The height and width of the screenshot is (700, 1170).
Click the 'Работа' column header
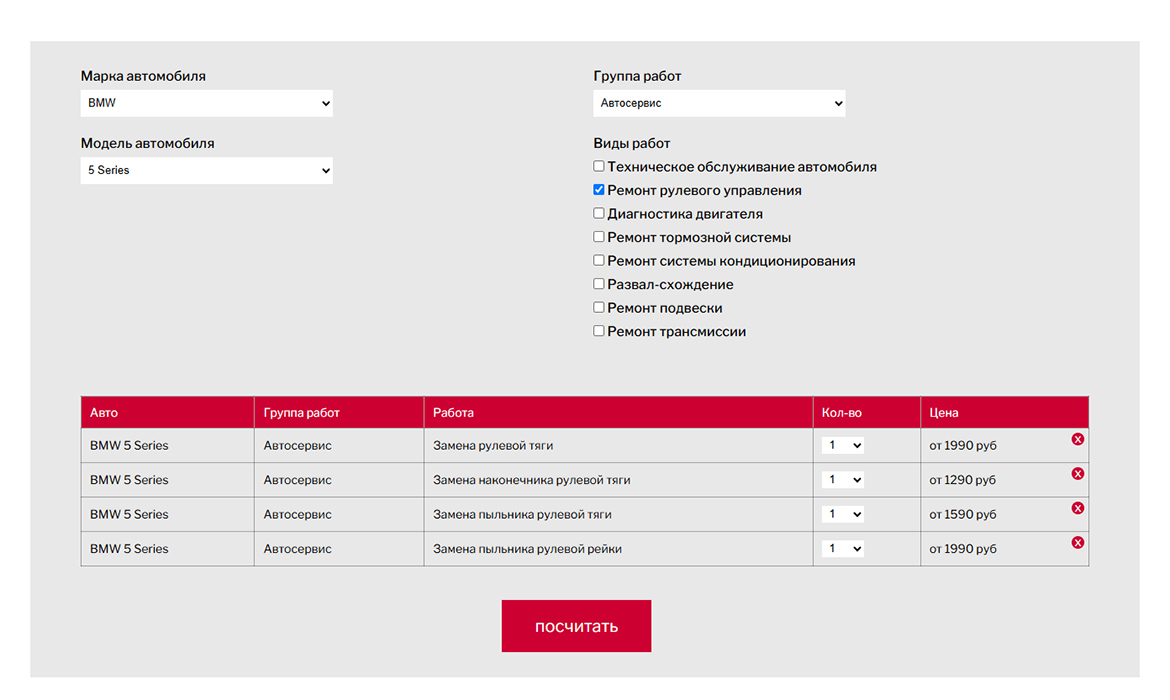tap(619, 413)
